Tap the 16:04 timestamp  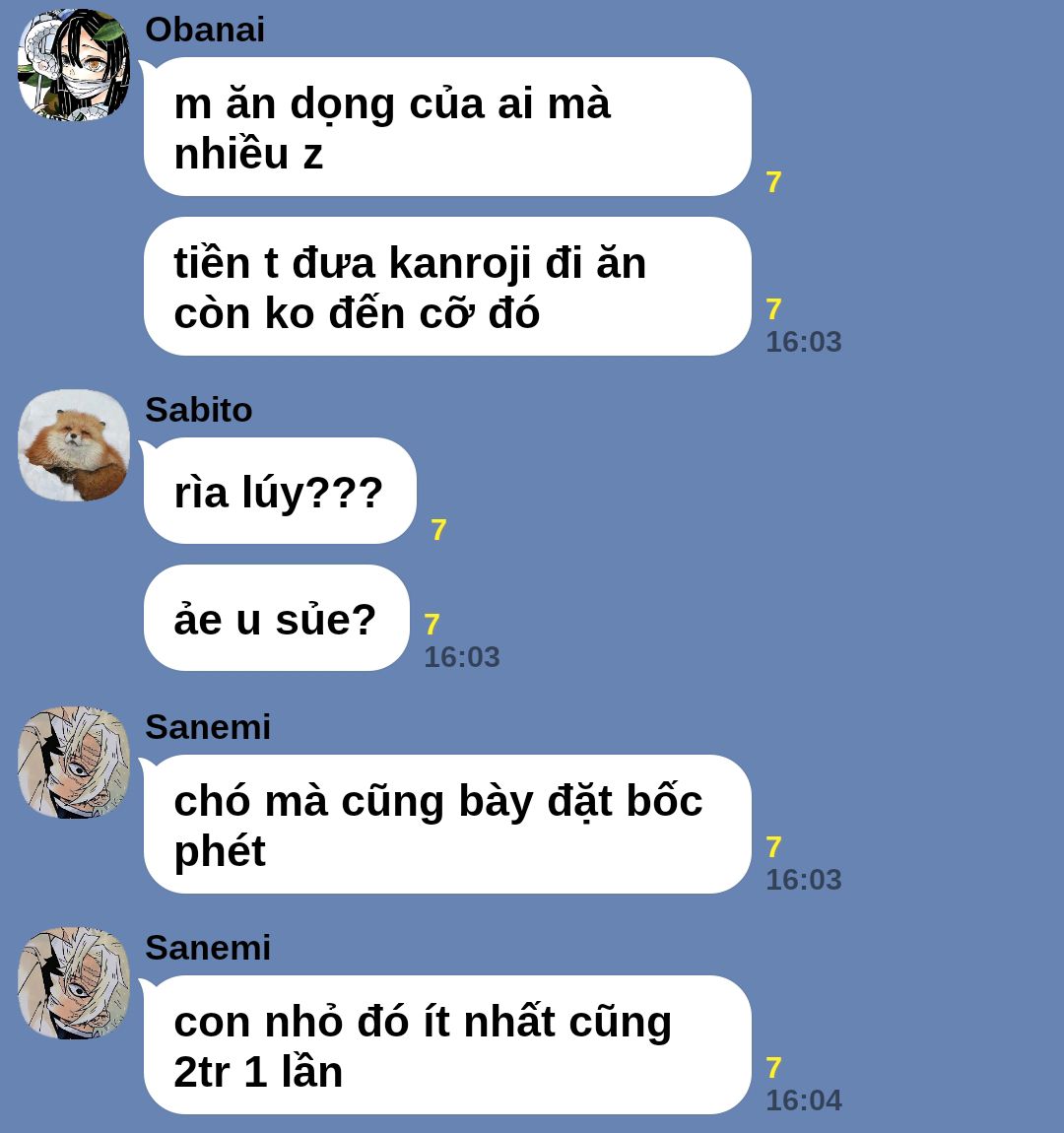(804, 1100)
